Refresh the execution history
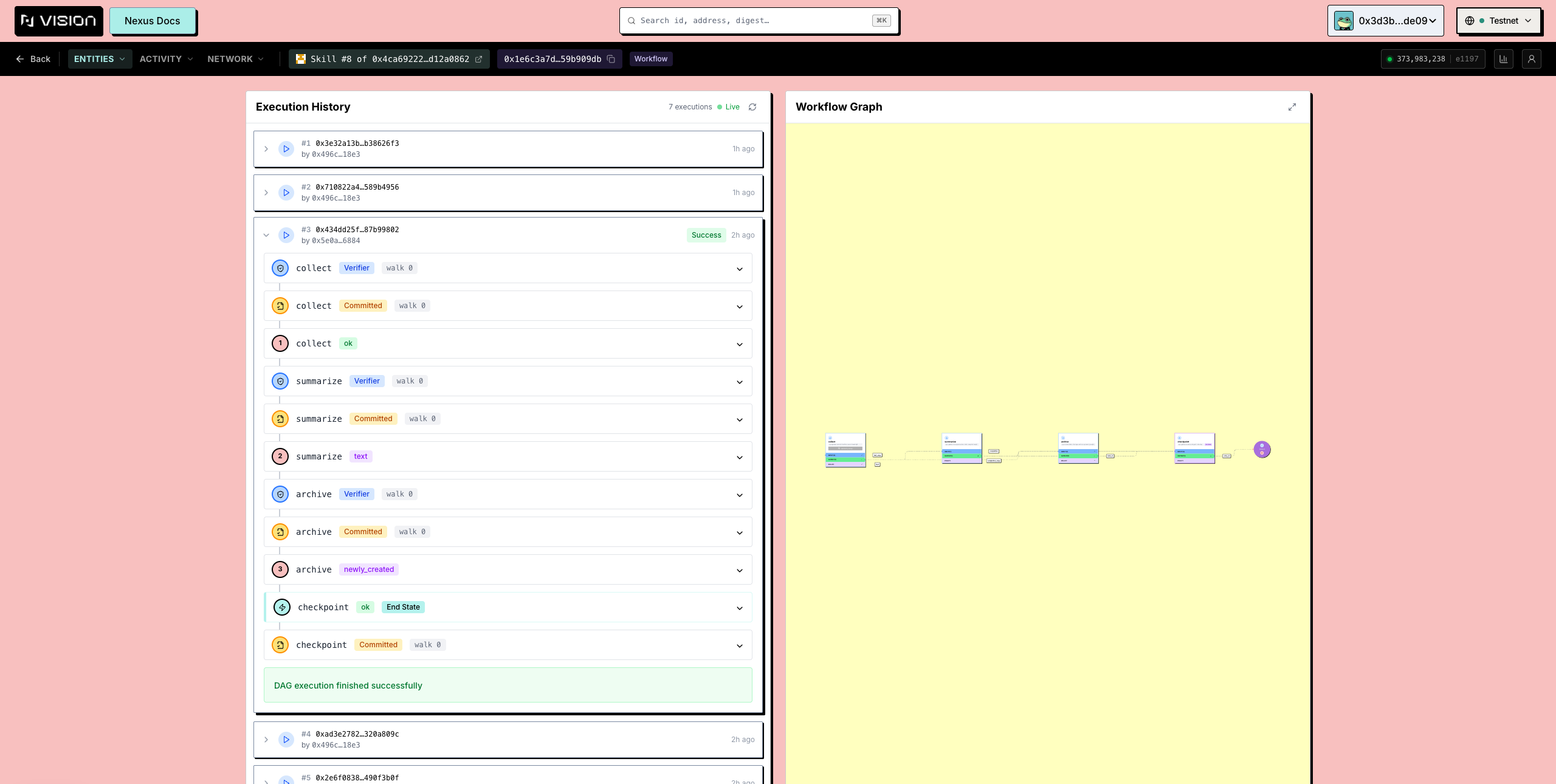 coord(752,107)
